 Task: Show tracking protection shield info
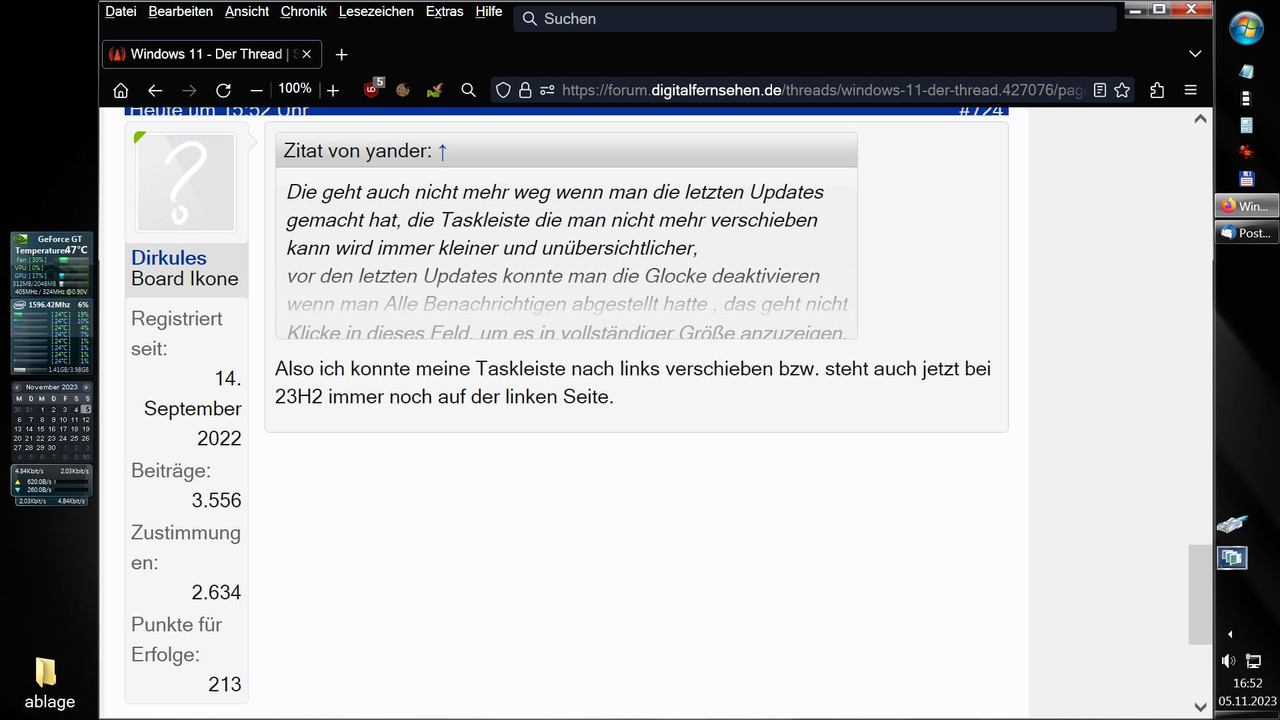(x=503, y=90)
